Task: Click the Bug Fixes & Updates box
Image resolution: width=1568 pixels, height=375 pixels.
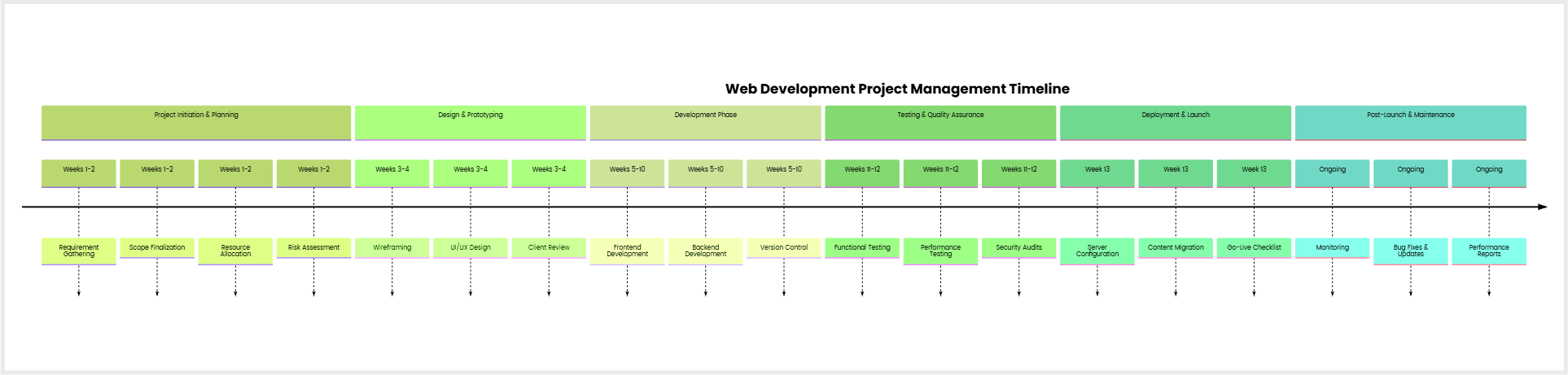Action: click(1410, 251)
